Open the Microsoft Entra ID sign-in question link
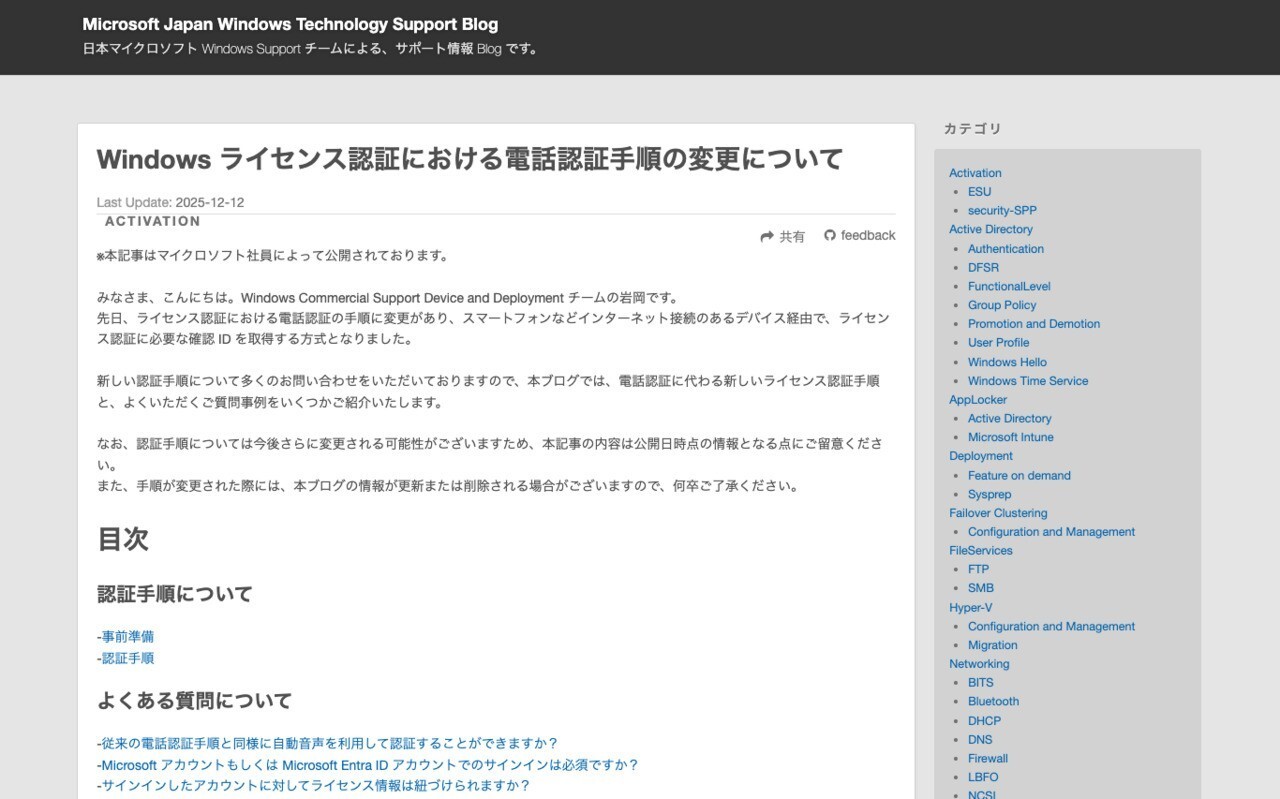This screenshot has width=1280, height=799. point(369,764)
